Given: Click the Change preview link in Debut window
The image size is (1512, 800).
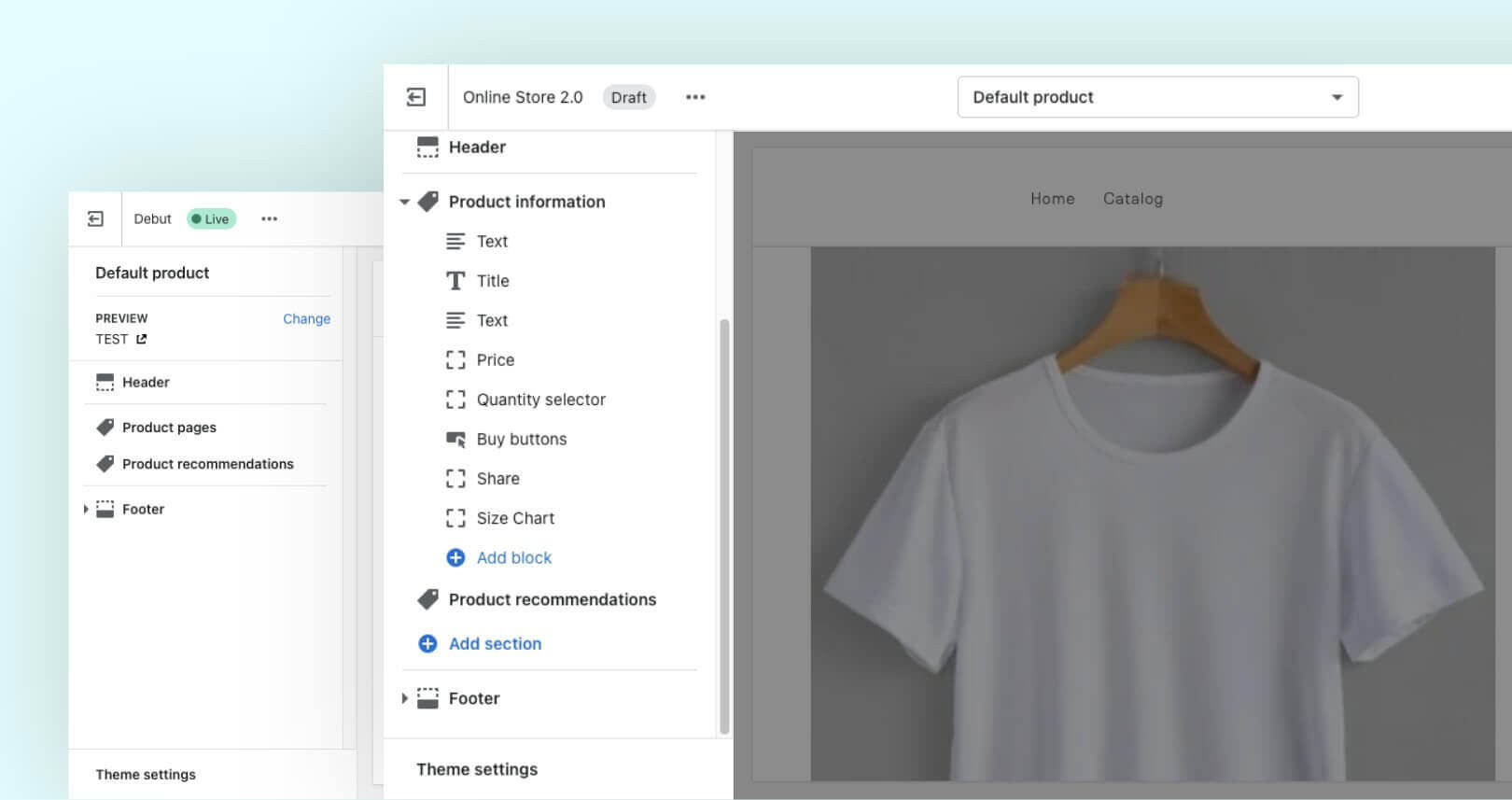Looking at the screenshot, I should pyautogui.click(x=307, y=318).
